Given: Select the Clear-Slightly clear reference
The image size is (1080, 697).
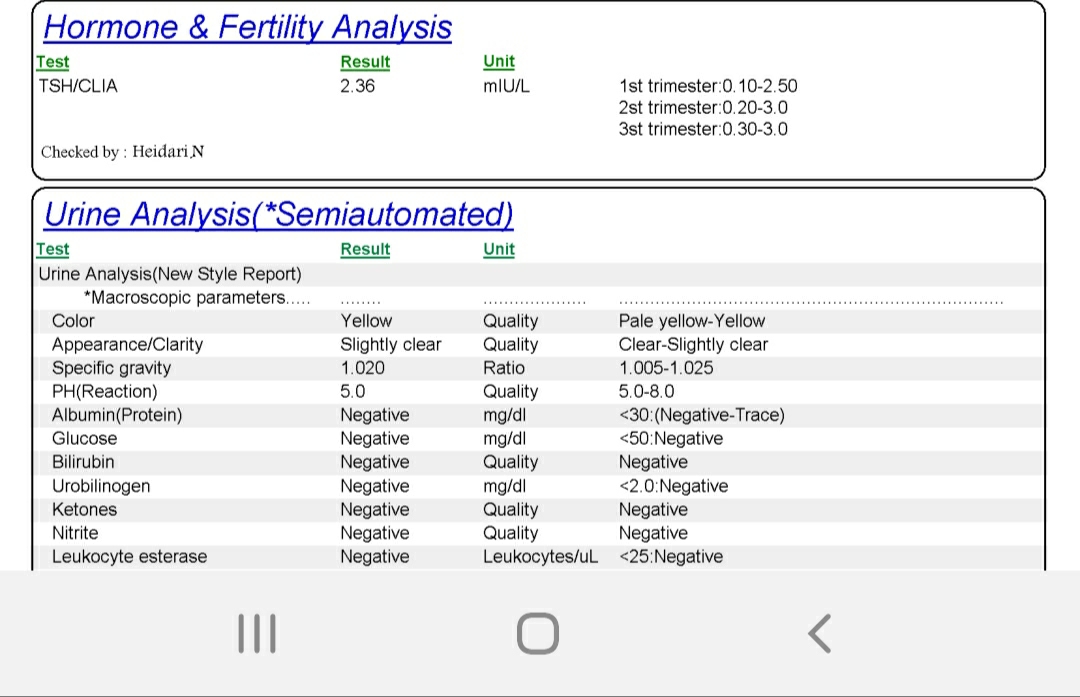Looking at the screenshot, I should point(694,344).
